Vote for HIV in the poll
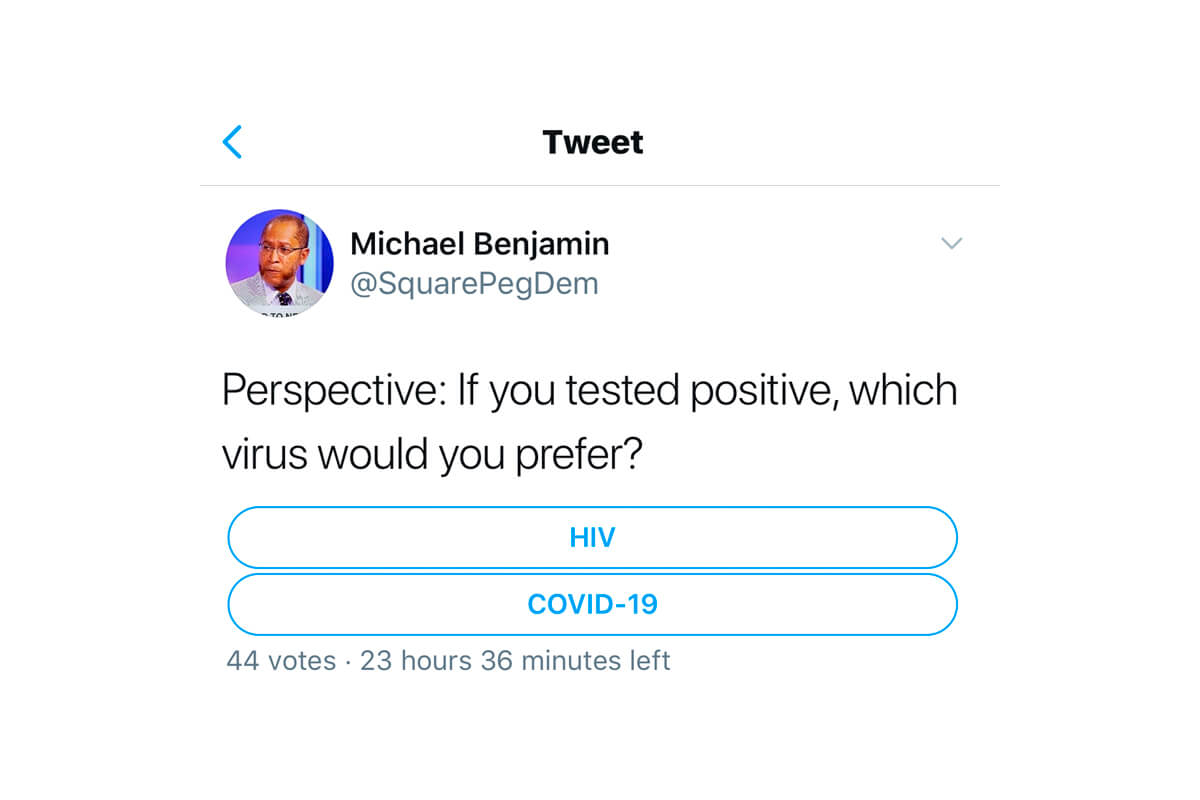This screenshot has width=1200, height=800. pyautogui.click(x=592, y=538)
